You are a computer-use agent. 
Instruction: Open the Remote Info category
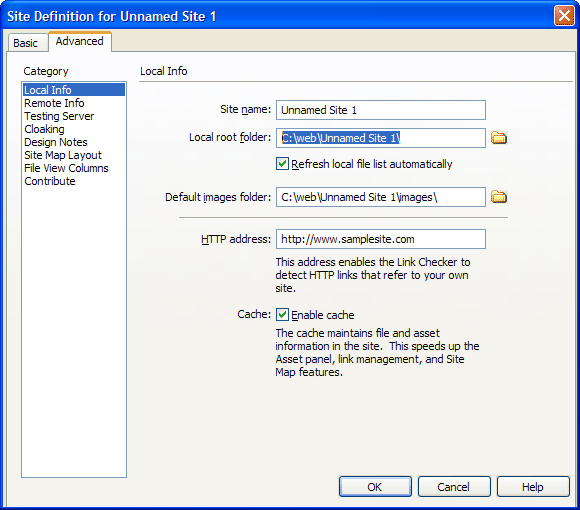point(54,103)
